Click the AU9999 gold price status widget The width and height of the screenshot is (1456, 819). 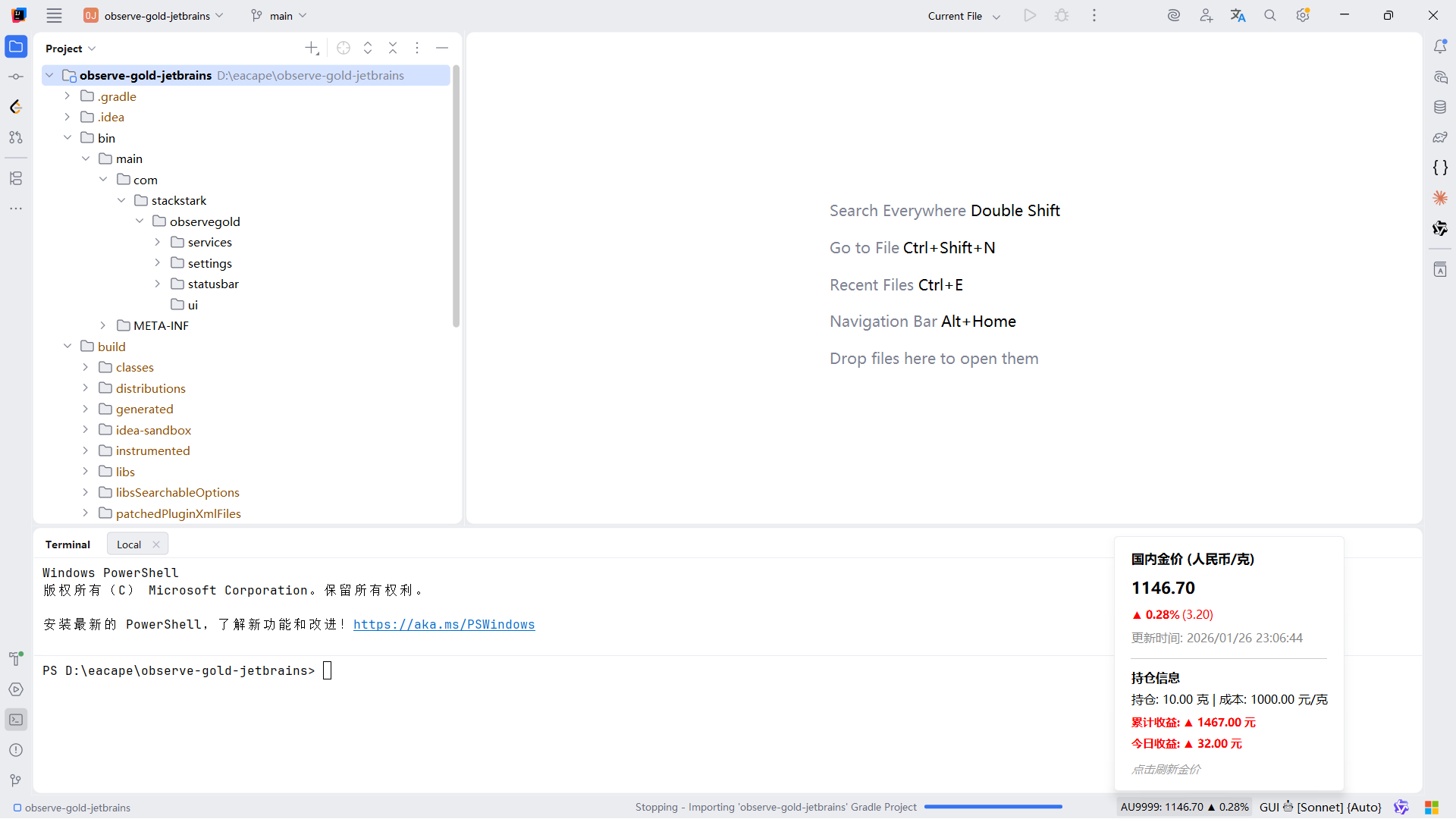click(1184, 807)
